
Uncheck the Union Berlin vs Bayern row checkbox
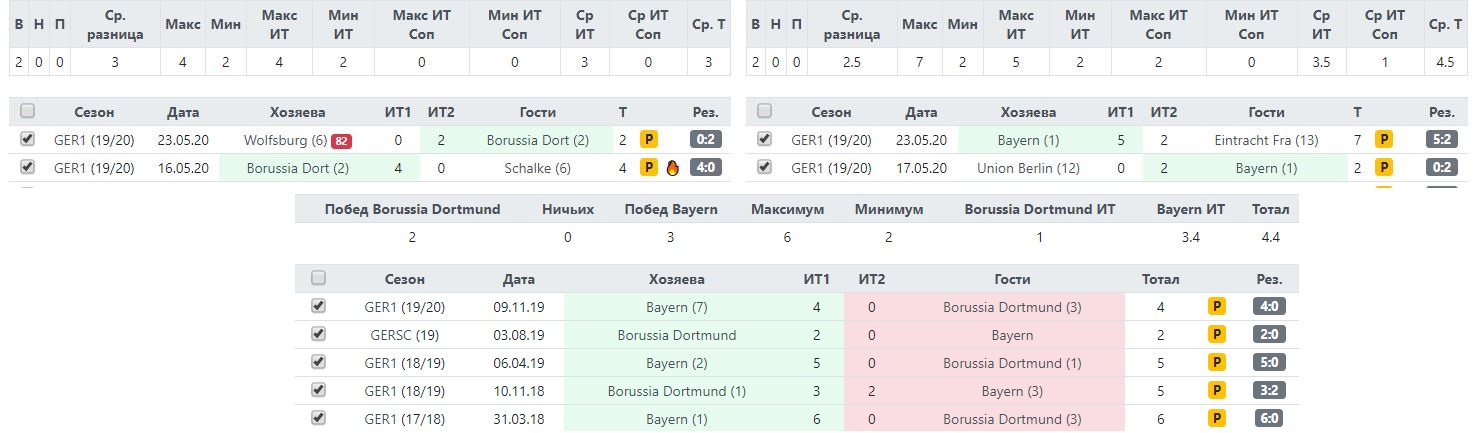point(764,167)
